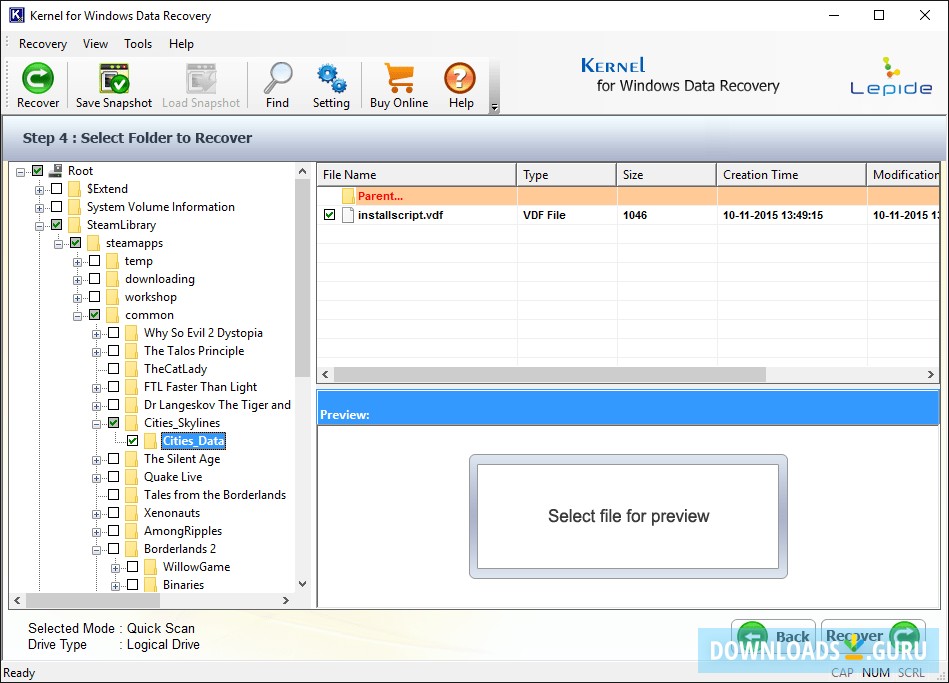The height and width of the screenshot is (683, 949).
Task: Expand the System Volume Information node
Action: pos(39,208)
